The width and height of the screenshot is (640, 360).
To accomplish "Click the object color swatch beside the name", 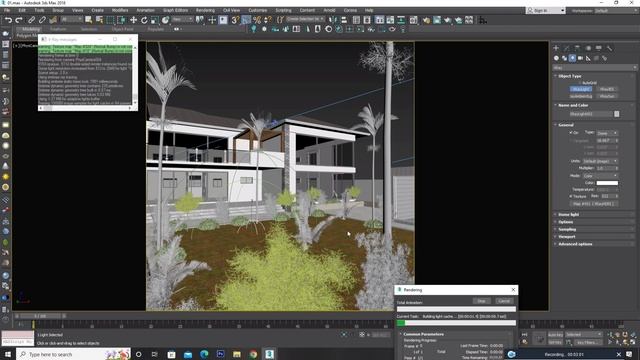I will (x=617, y=114).
